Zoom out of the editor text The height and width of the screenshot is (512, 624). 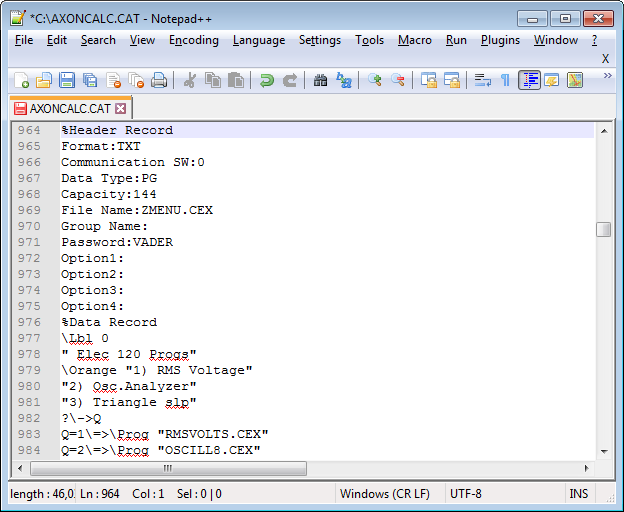coord(398,80)
